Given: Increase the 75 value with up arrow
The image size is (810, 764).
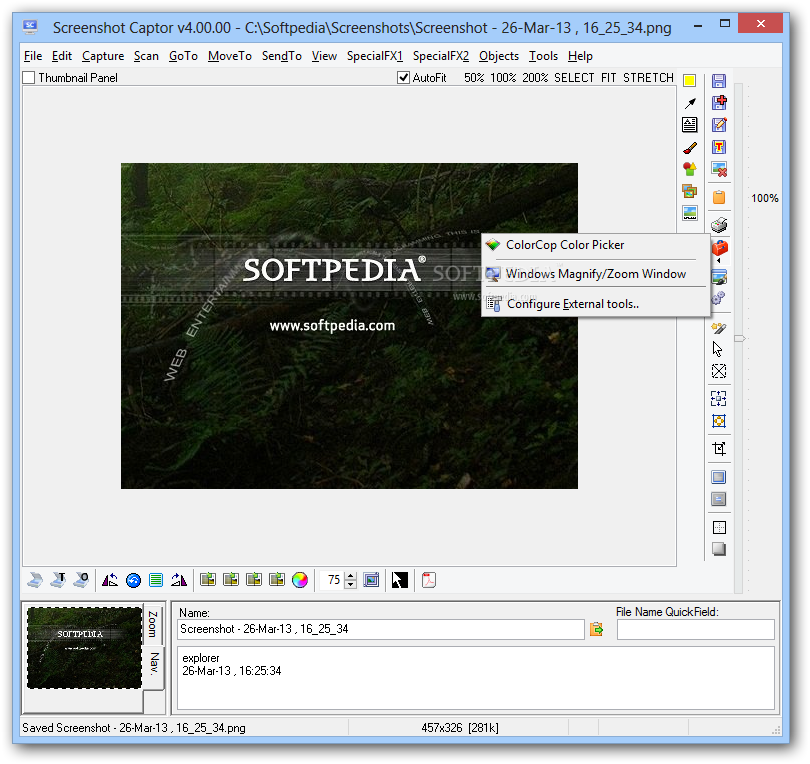Looking at the screenshot, I should 351,576.
